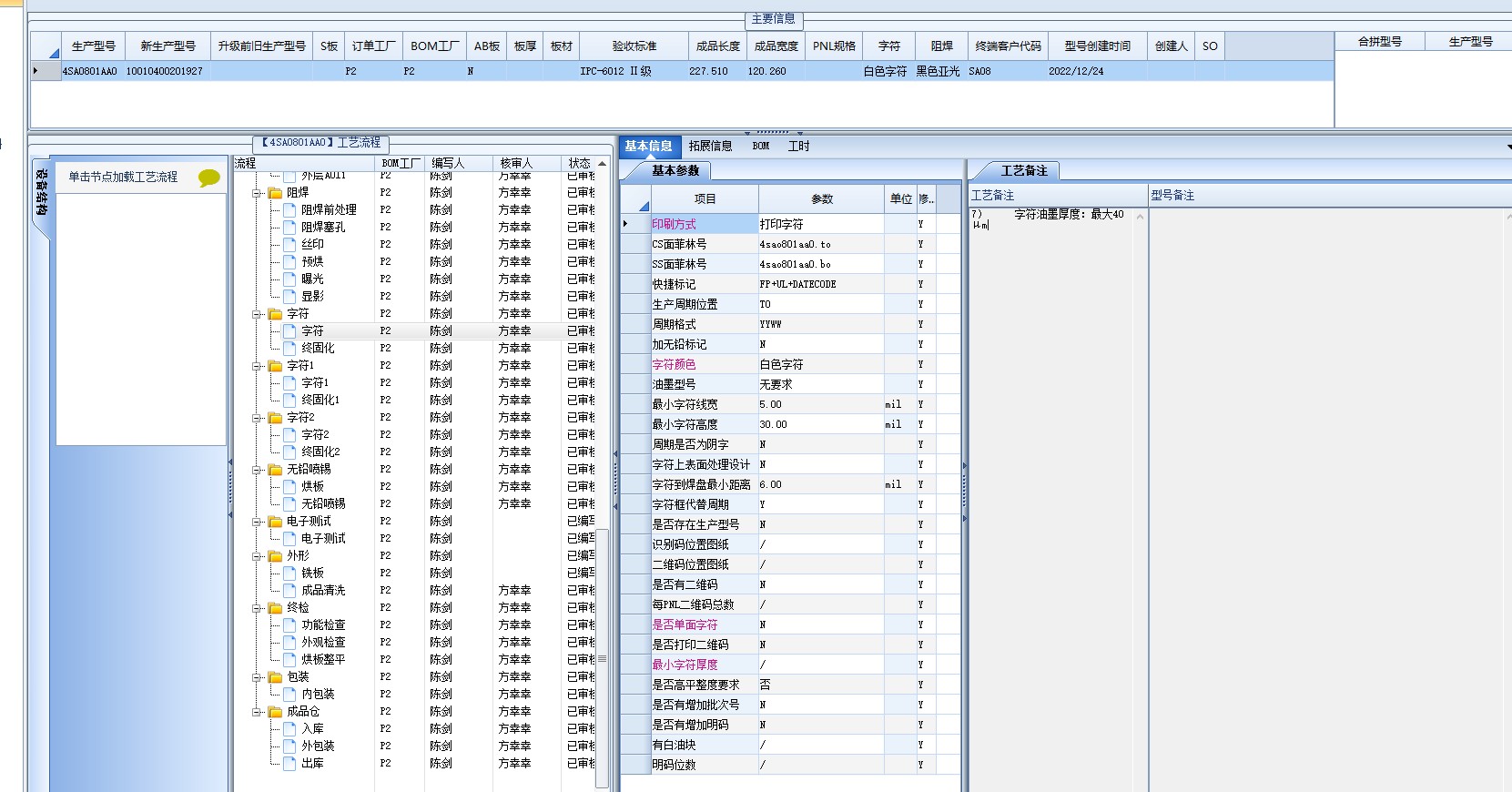Select the 4SA0801AA0 row in main grid
This screenshot has width=1512, height=792.
(x=683, y=71)
